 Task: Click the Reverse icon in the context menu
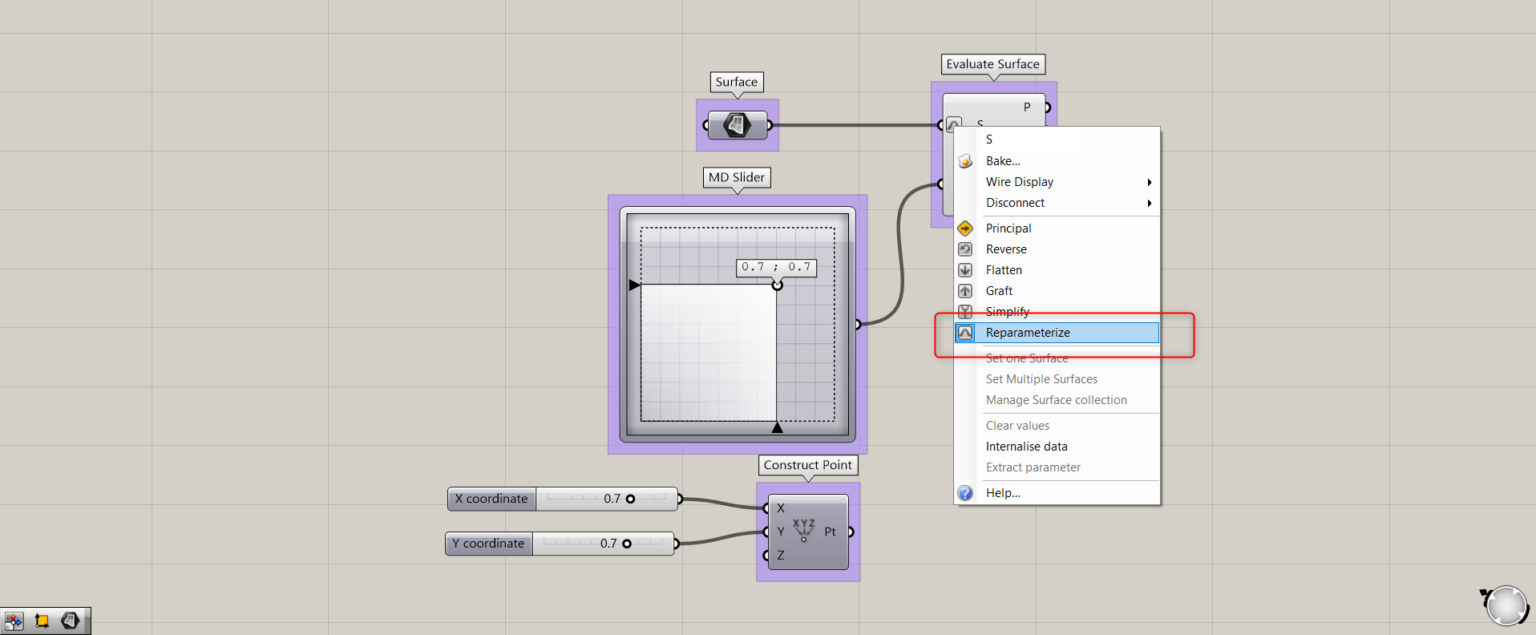pos(965,249)
